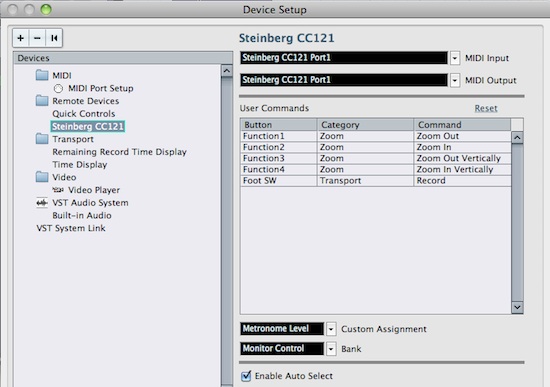Screen dimensions: 550x387
Task: Open the MIDI Output dropdown arrow
Action: point(455,80)
